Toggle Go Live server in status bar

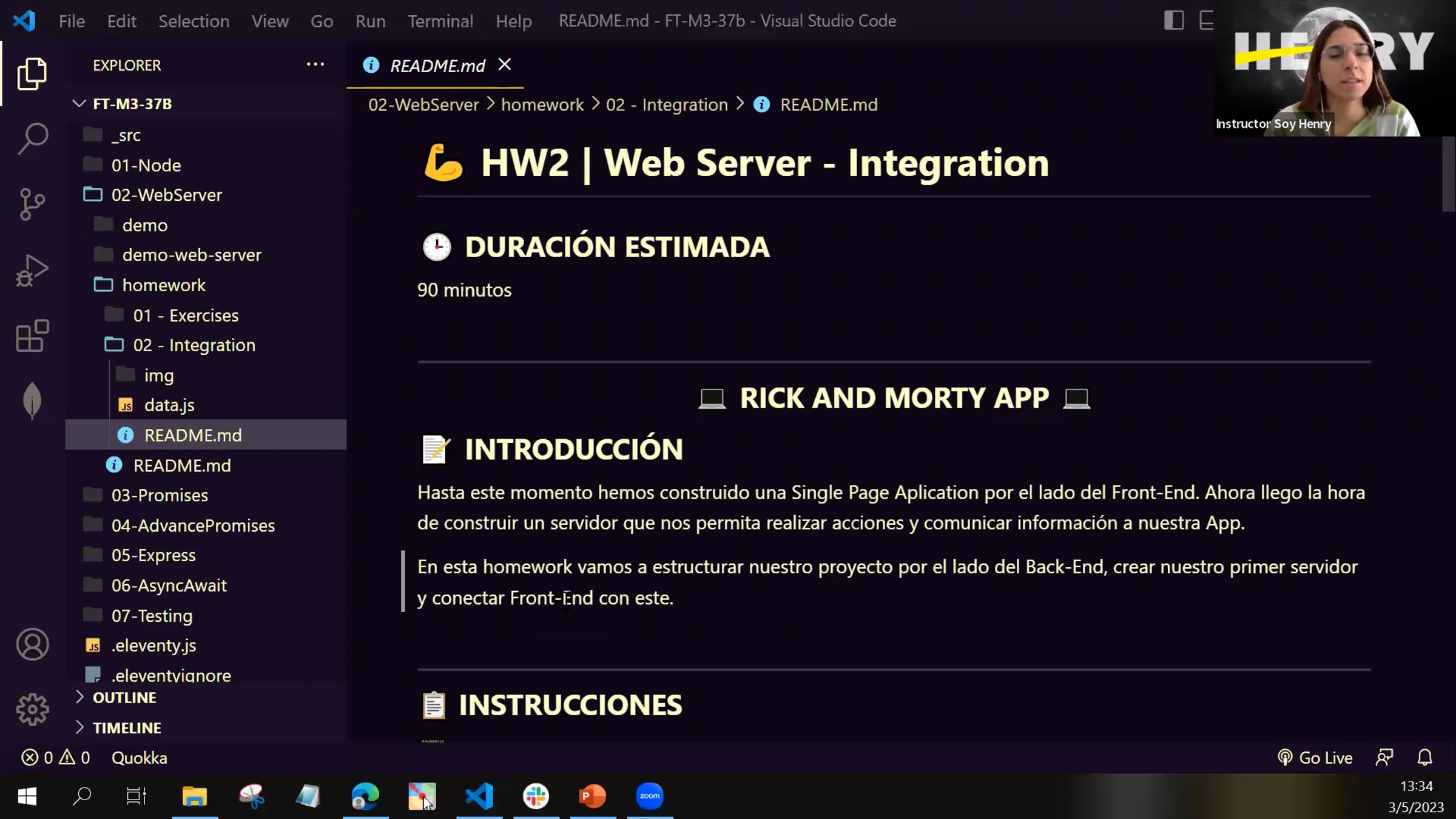[x=1315, y=758]
